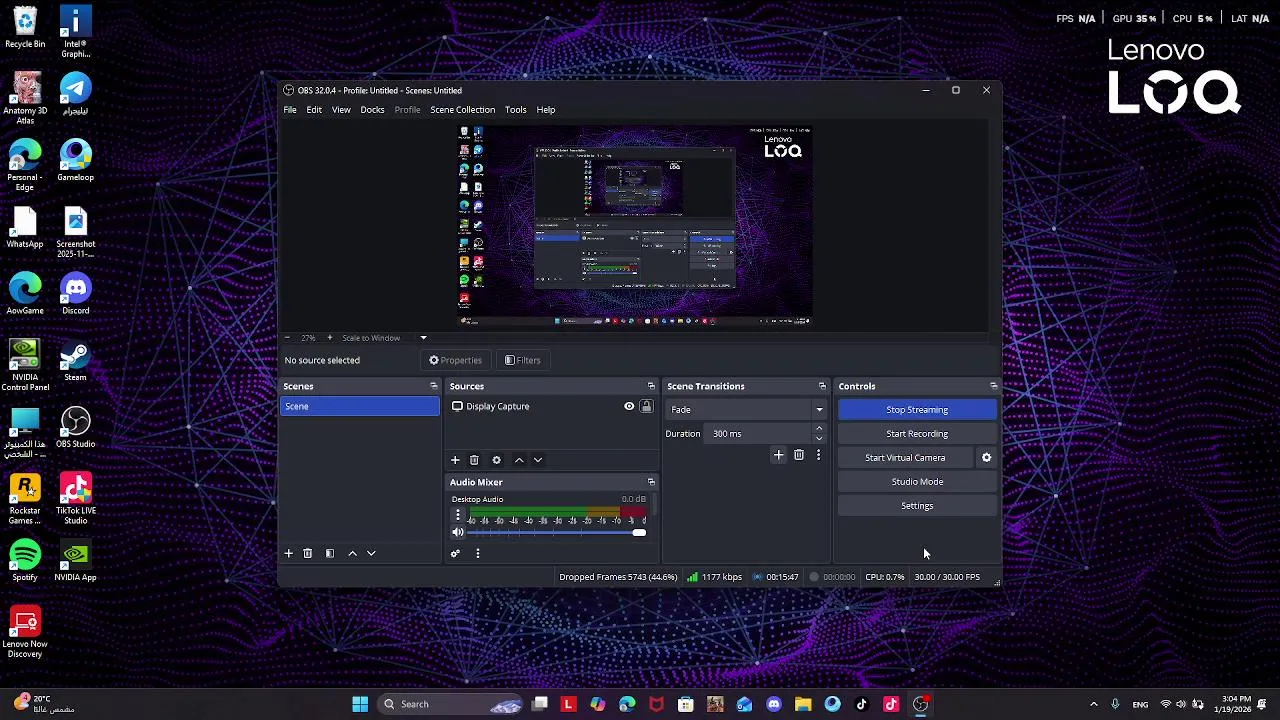Open advanced audio properties gears icon
Screen dimensions: 1280x720
(x=455, y=554)
